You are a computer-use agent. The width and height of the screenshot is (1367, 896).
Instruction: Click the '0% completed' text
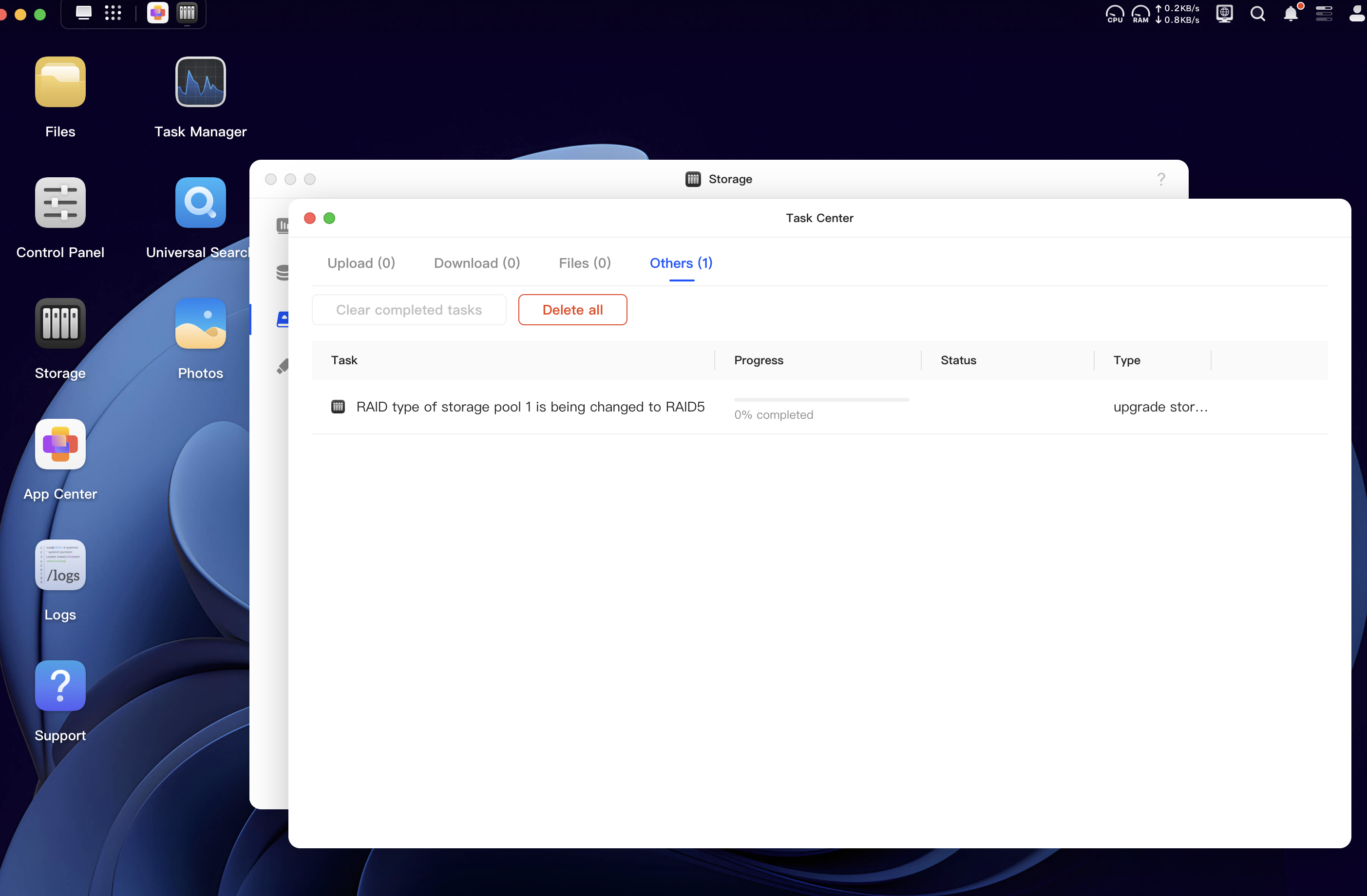773,415
